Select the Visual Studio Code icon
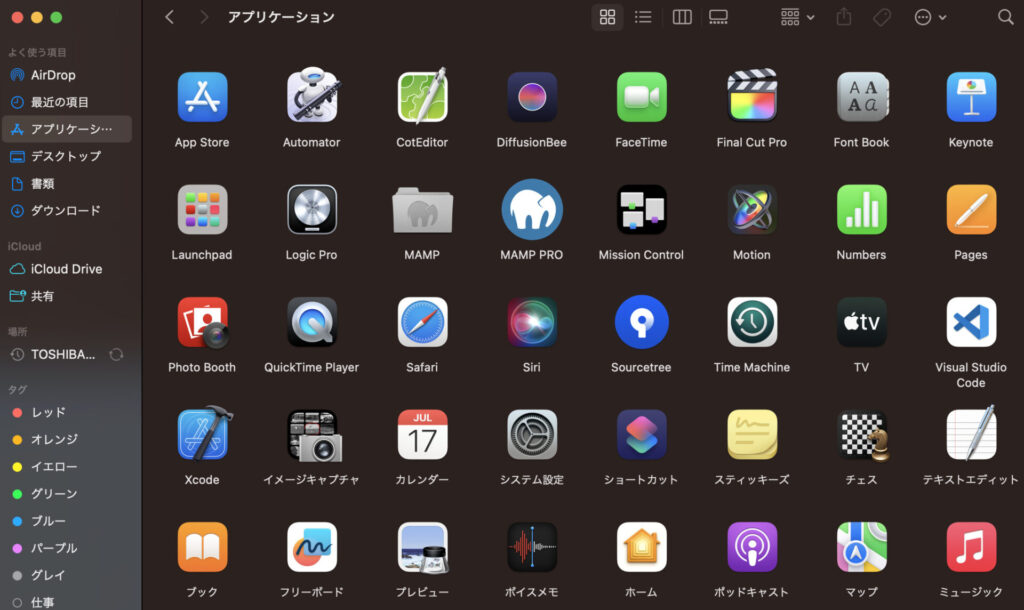Image resolution: width=1024 pixels, height=610 pixels. [970, 322]
